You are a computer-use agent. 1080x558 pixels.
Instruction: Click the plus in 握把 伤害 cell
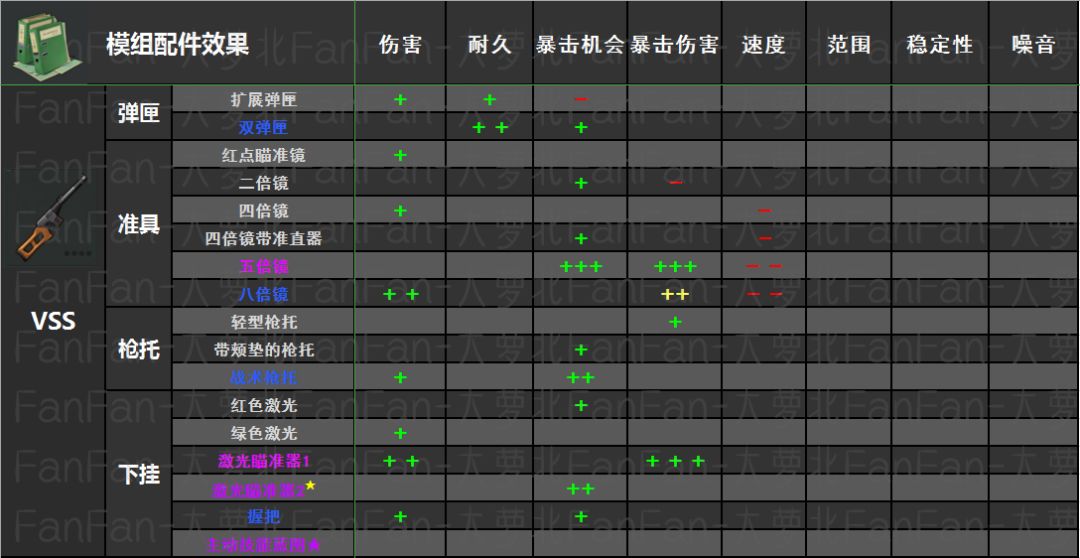pyautogui.click(x=400, y=517)
